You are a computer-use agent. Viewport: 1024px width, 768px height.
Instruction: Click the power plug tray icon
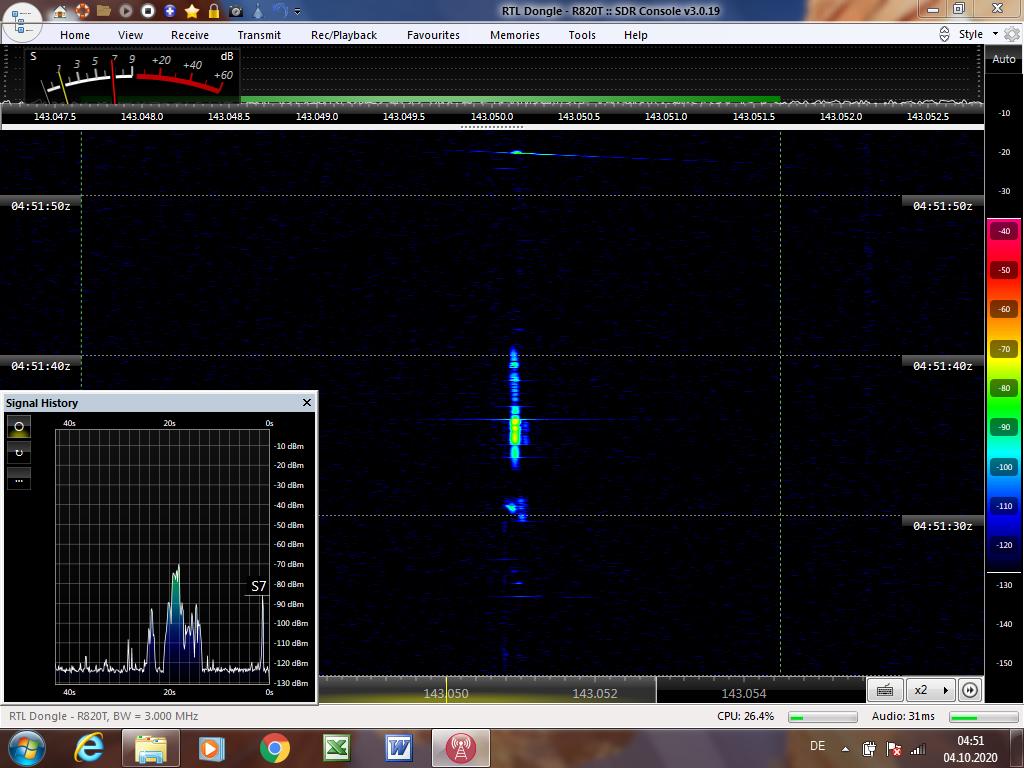coord(869,748)
